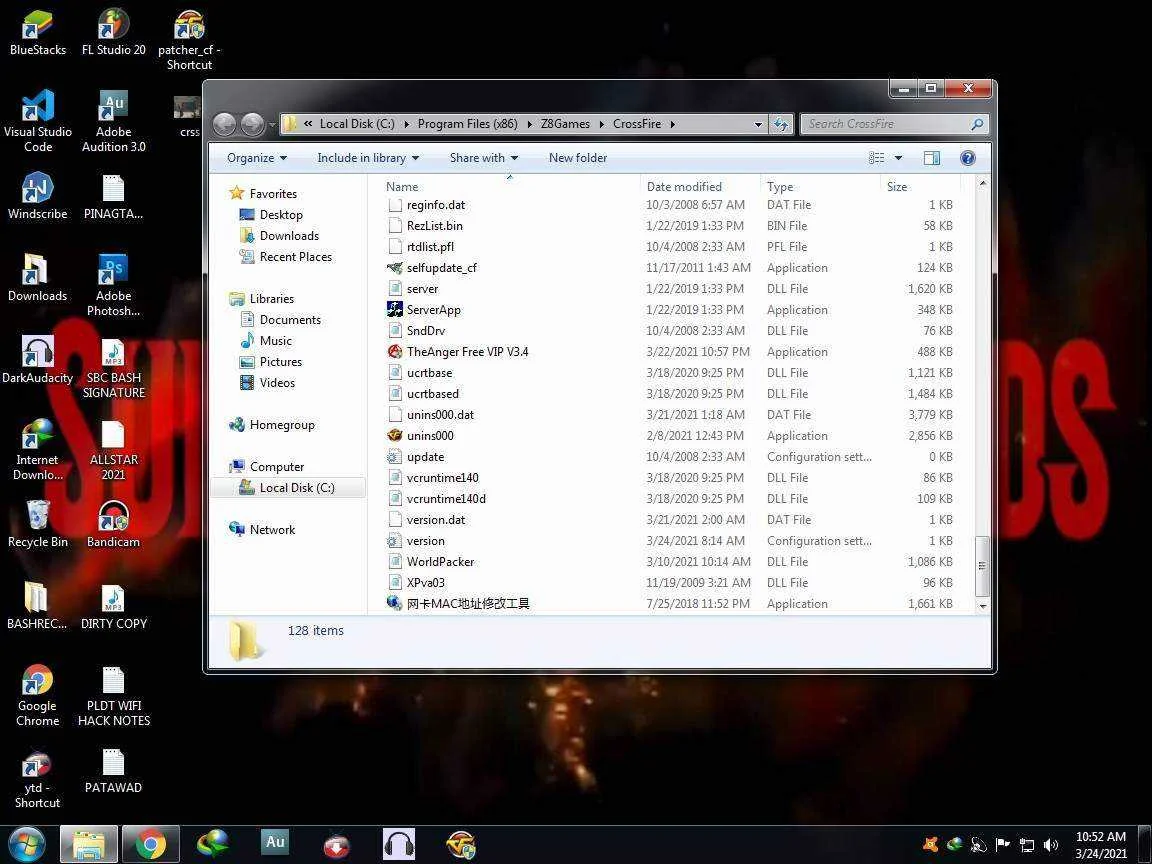Click the Explorer back navigation arrow

coord(225,124)
